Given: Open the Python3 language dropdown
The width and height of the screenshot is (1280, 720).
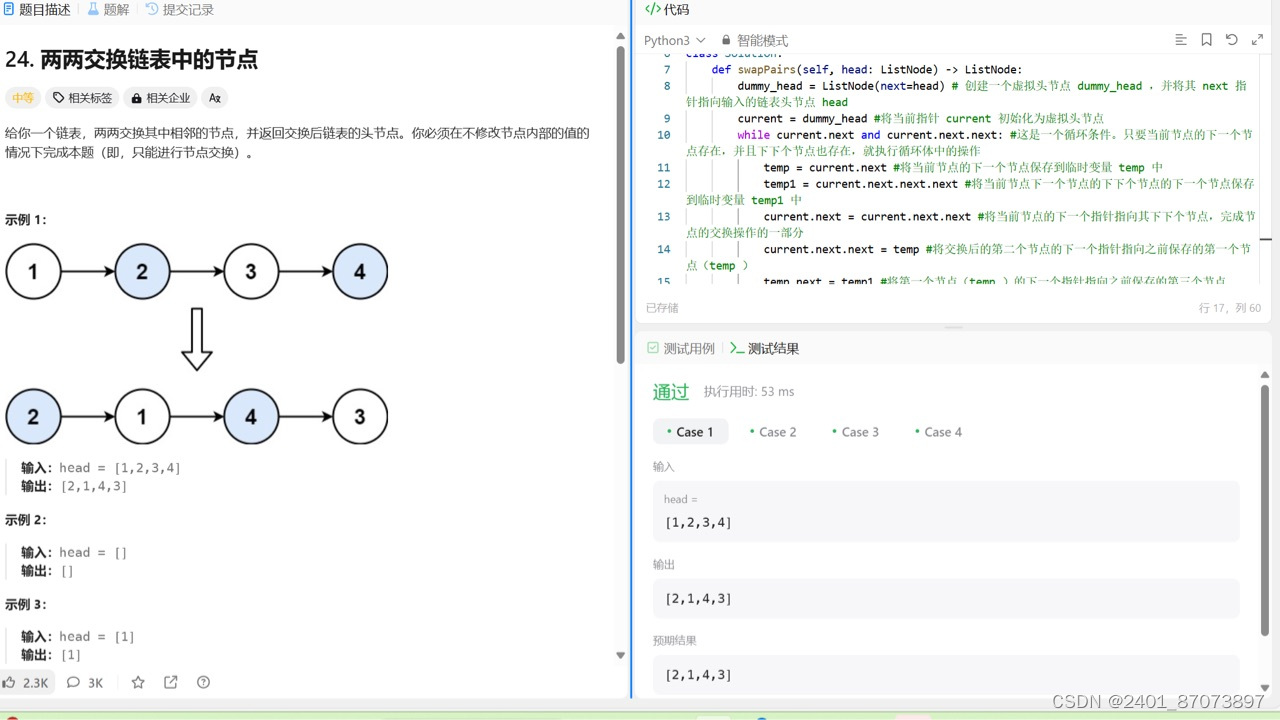Looking at the screenshot, I should coord(675,40).
